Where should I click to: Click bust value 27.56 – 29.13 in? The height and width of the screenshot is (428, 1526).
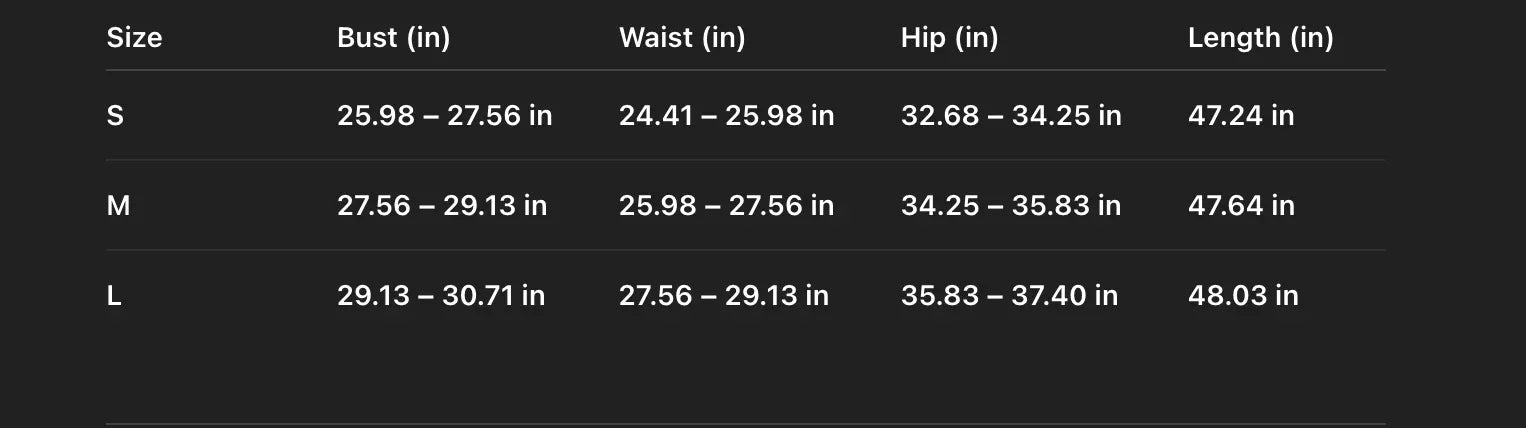[x=442, y=206]
